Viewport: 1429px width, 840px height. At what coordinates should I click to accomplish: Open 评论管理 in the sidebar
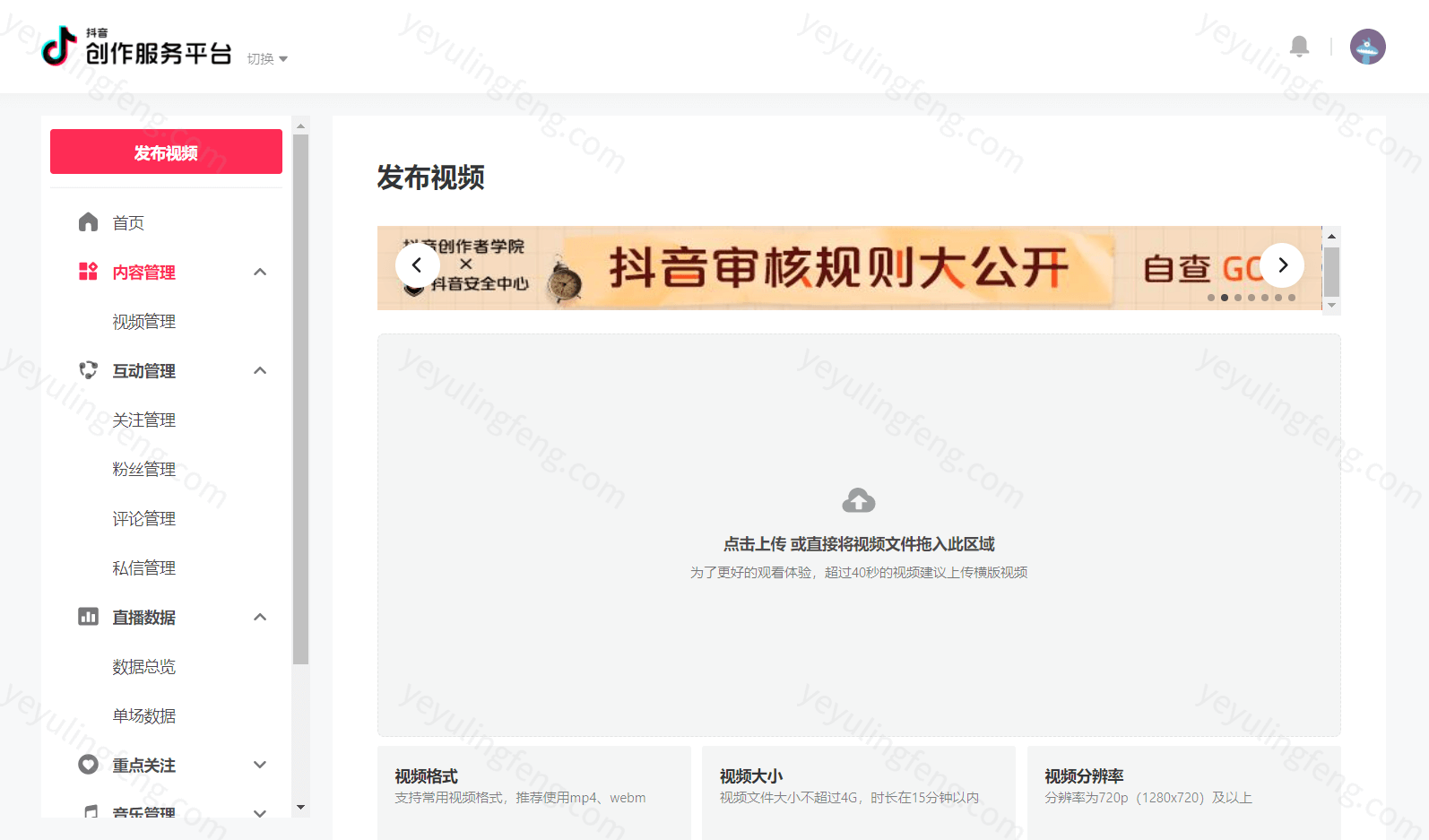(x=144, y=518)
